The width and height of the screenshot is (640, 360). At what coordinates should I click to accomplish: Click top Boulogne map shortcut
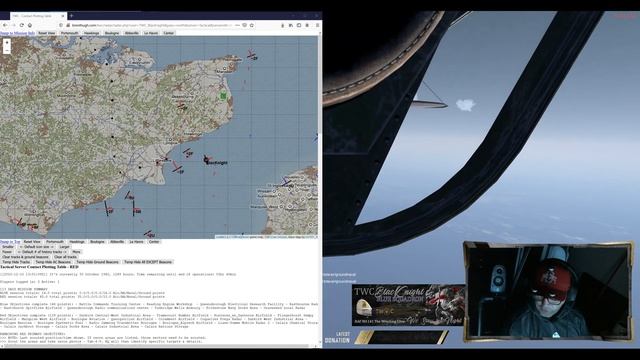(x=112, y=33)
